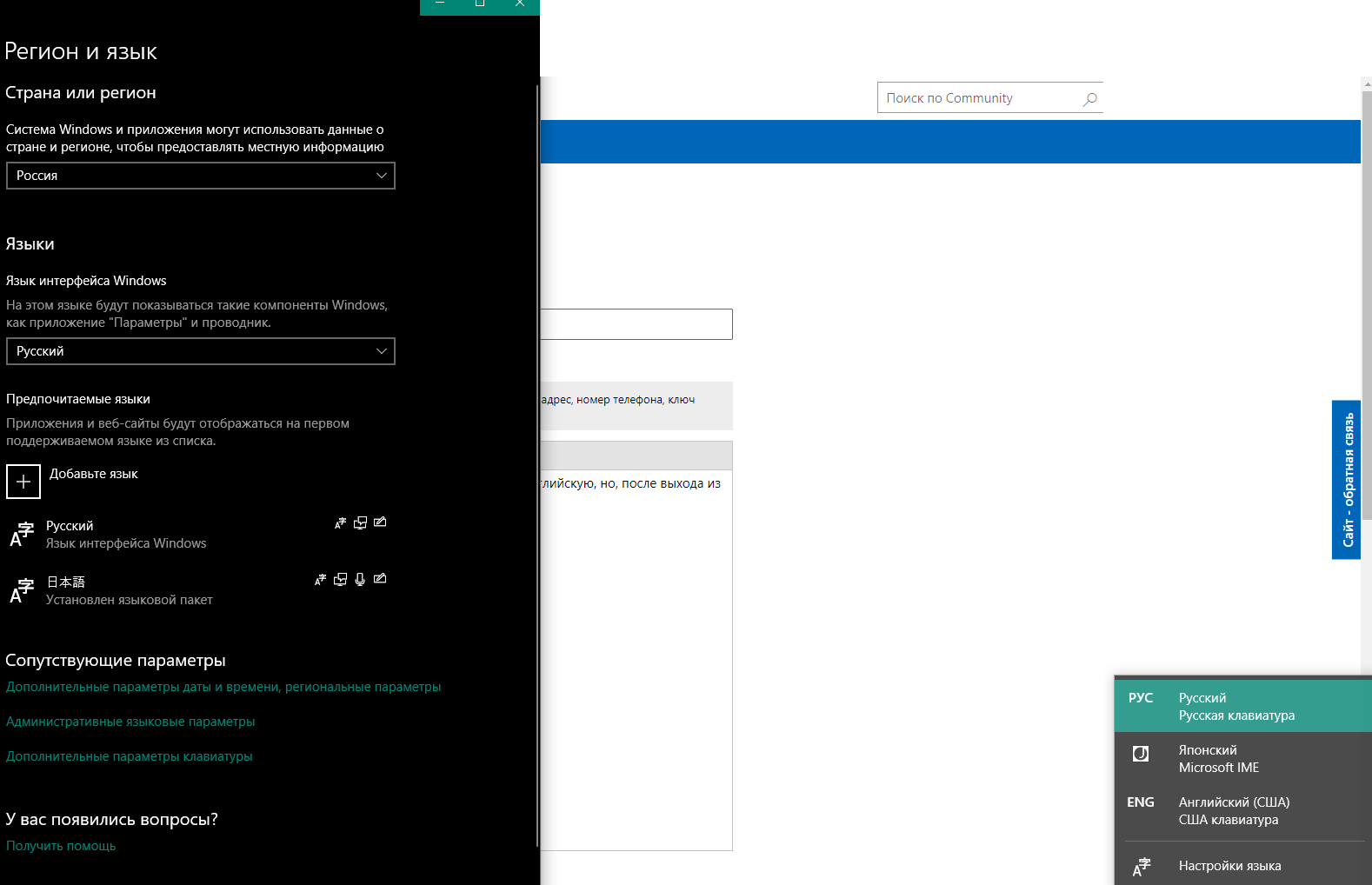1372x885 pixels.
Task: Select Русский Русская клавиатура input method
Action: point(1243,706)
